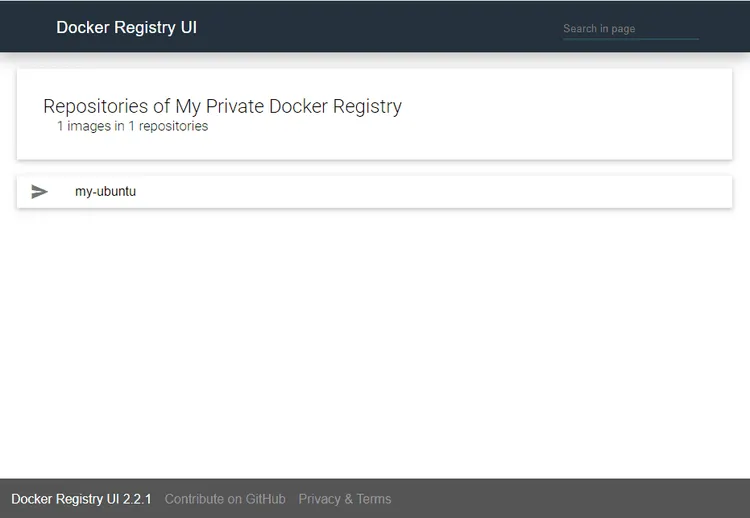Click the empty right side of the gray footer

tap(600, 499)
